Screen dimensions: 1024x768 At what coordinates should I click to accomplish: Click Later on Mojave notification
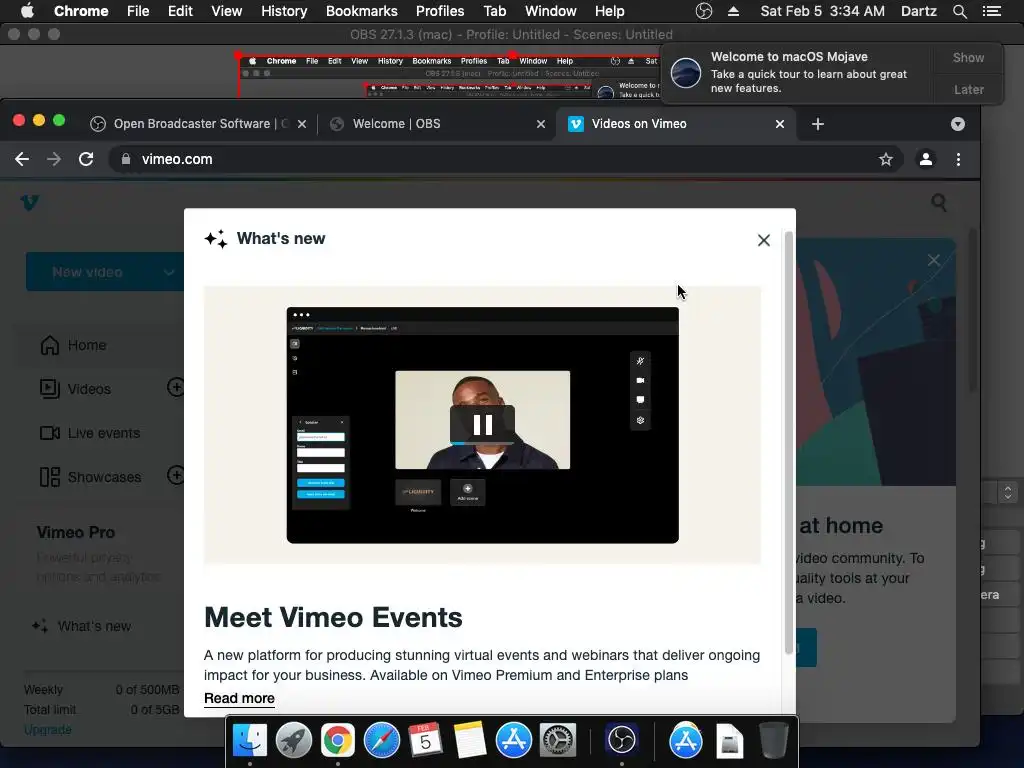968,89
